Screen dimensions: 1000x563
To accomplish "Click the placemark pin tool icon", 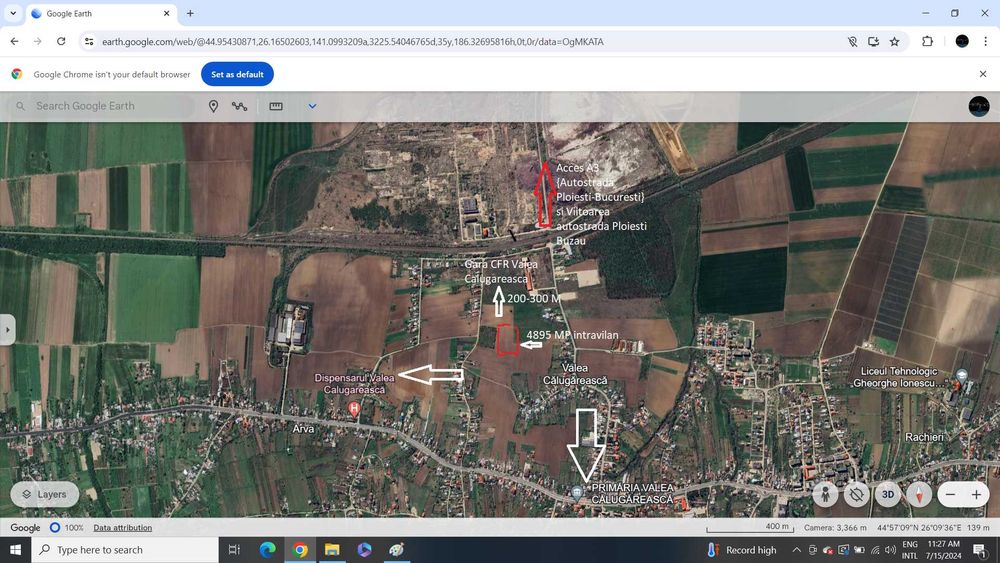I will tap(214, 106).
